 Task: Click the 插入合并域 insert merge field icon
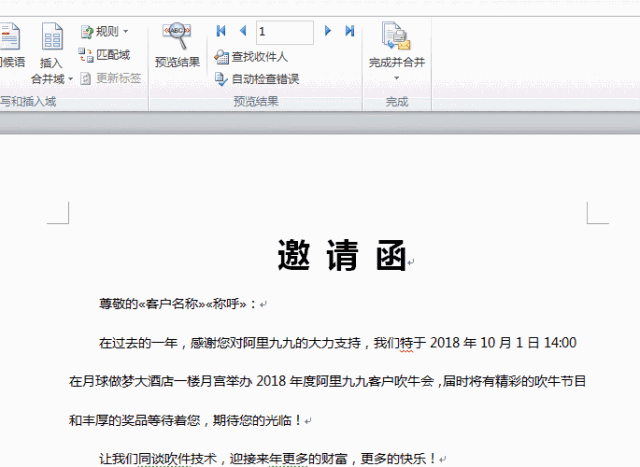tap(52, 37)
